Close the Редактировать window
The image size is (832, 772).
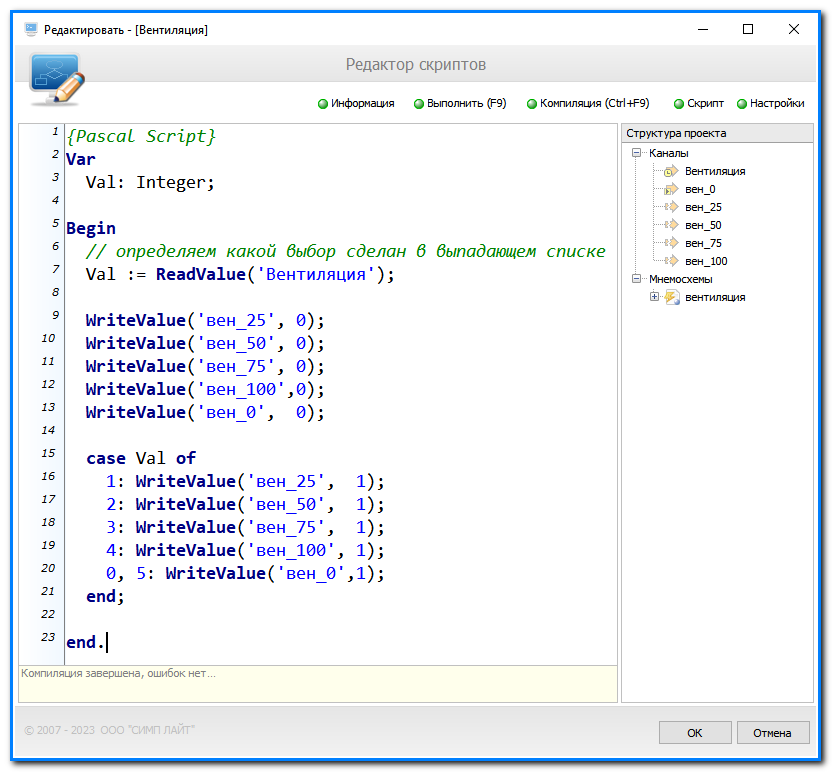click(793, 29)
